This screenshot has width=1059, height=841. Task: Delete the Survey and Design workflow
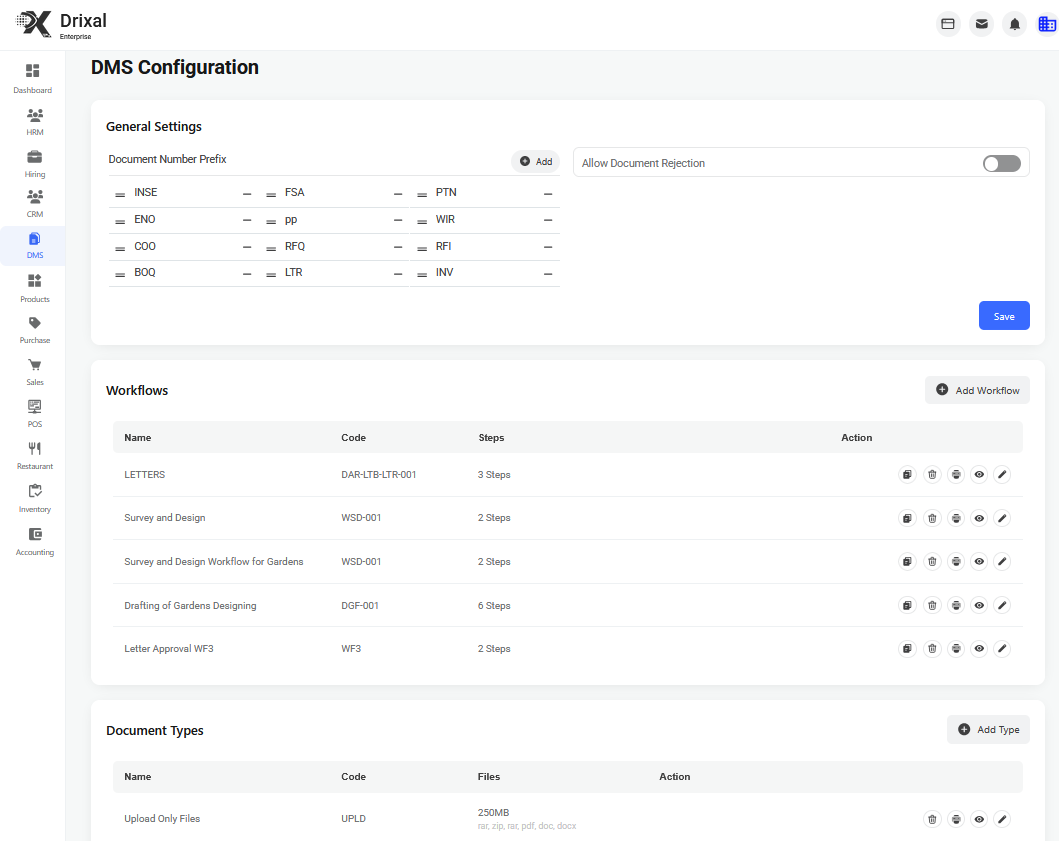931,518
